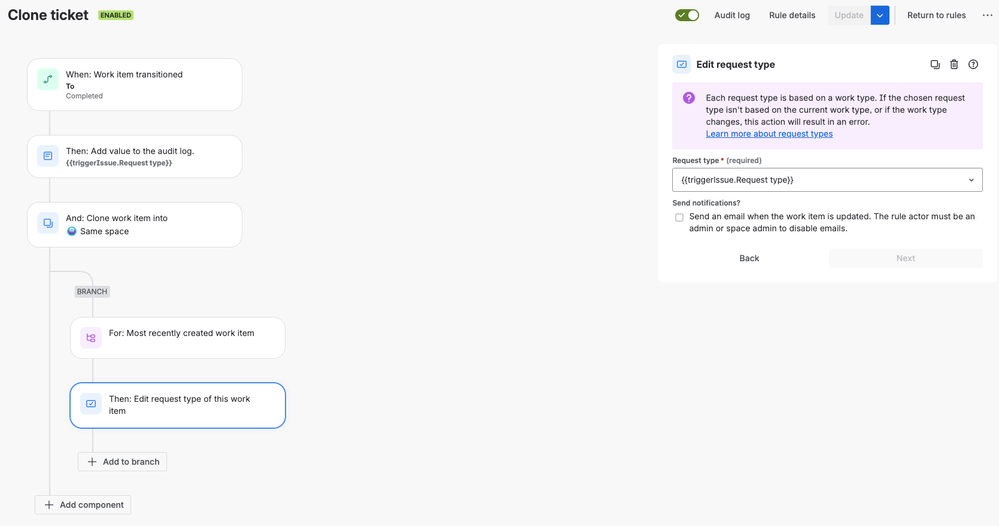Click the BRANCH label
This screenshot has width=999, height=526.
92,292
